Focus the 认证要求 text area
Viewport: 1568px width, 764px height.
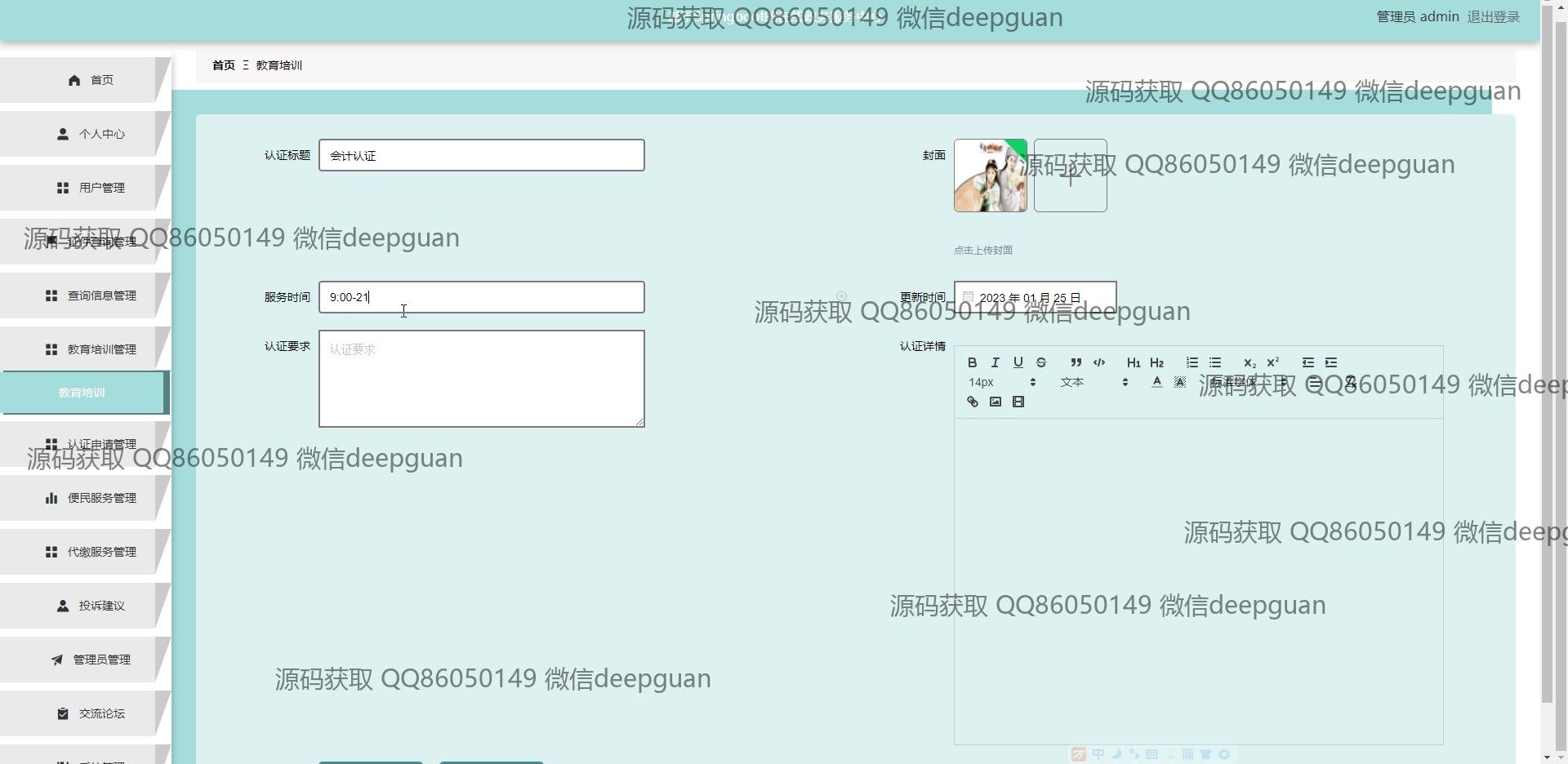pos(482,379)
